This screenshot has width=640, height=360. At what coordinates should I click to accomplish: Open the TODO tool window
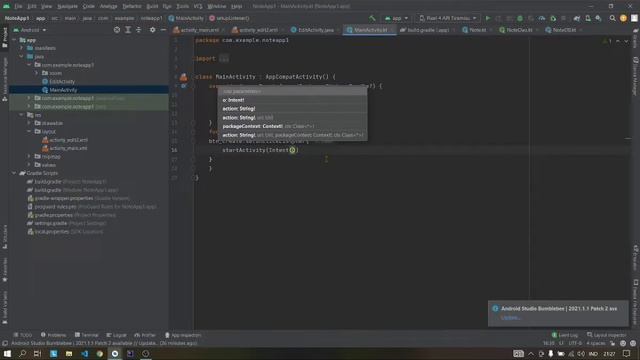click(22, 335)
